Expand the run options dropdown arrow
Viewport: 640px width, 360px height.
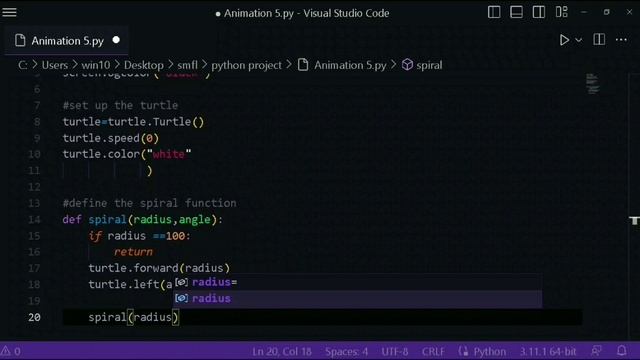tap(579, 40)
